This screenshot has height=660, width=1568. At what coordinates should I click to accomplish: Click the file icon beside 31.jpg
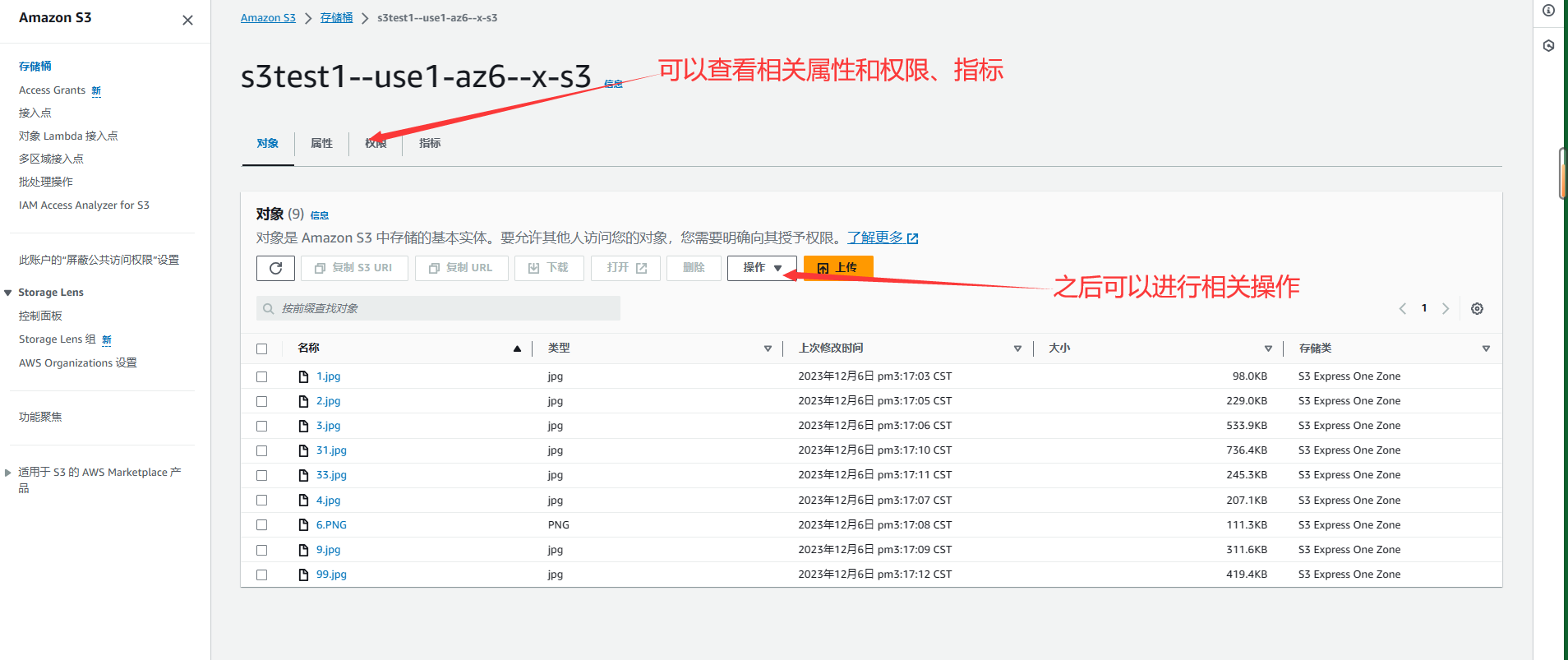[303, 450]
